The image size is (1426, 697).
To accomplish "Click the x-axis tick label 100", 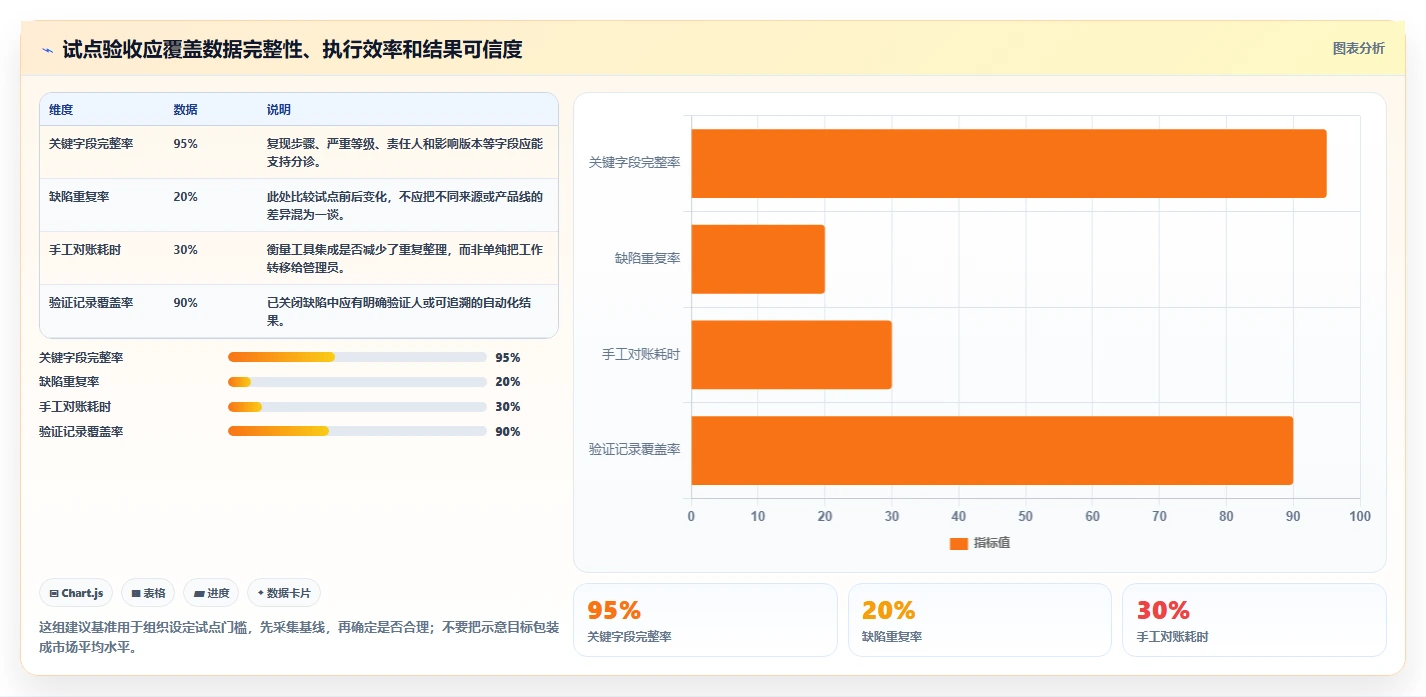I will (x=1360, y=516).
